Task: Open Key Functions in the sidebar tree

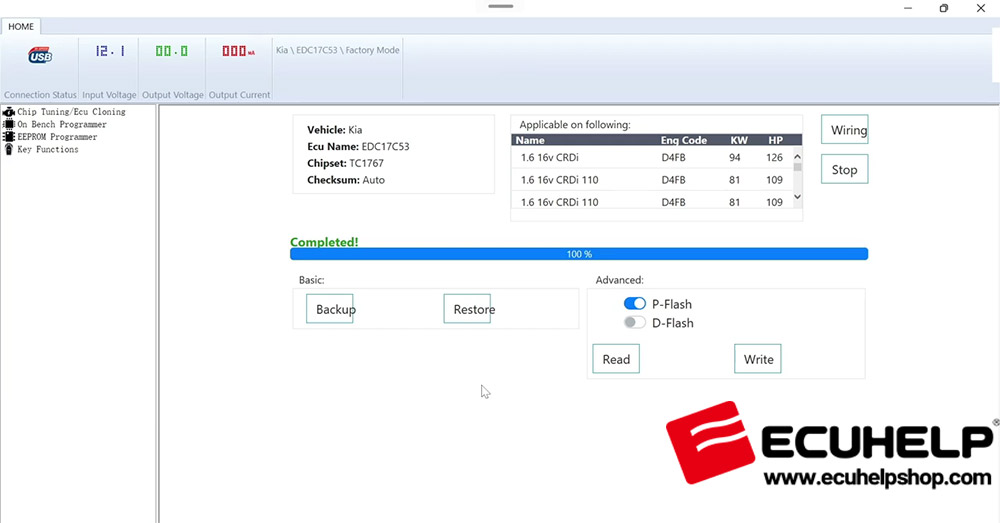Action: 48,149
